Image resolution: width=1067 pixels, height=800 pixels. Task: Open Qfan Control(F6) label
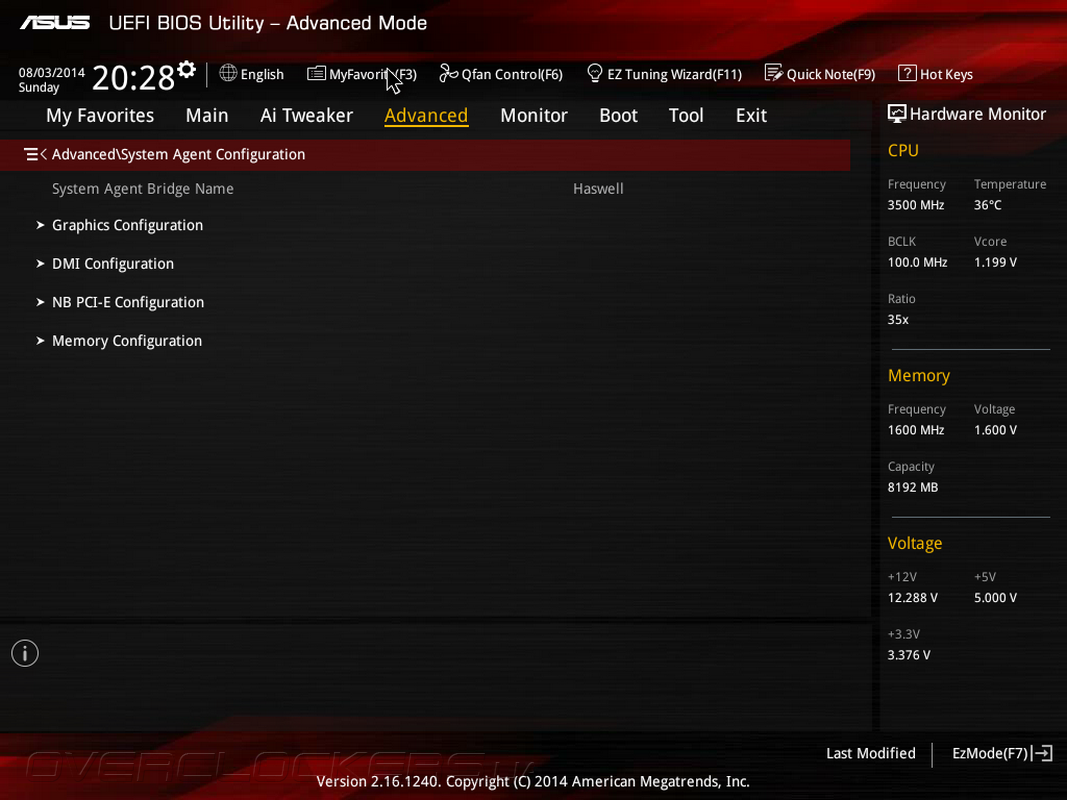tap(512, 74)
